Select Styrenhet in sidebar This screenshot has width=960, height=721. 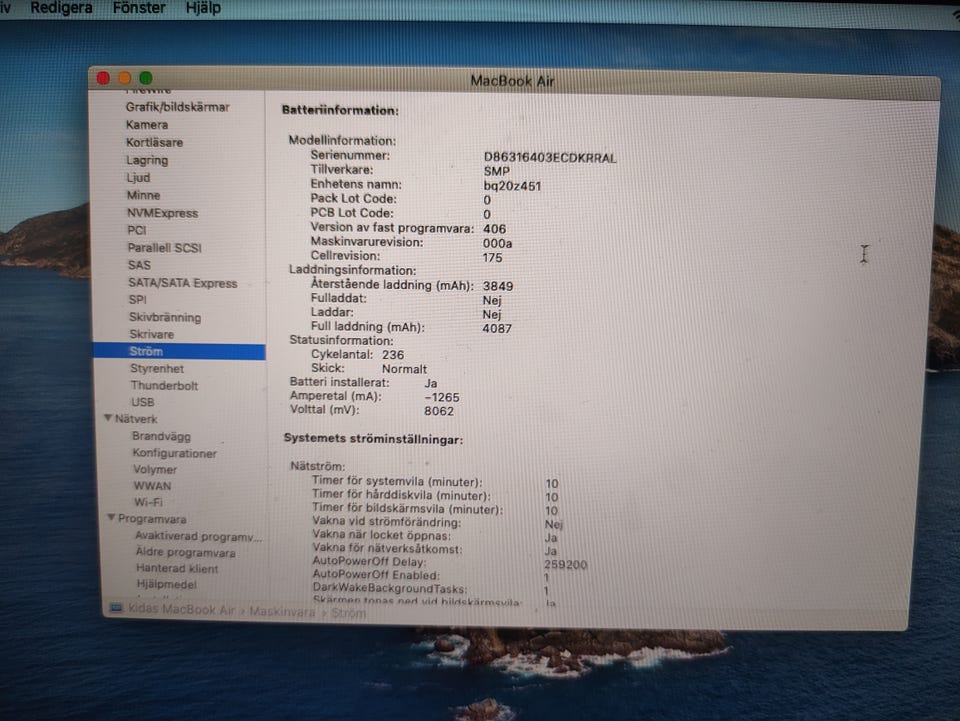point(157,368)
